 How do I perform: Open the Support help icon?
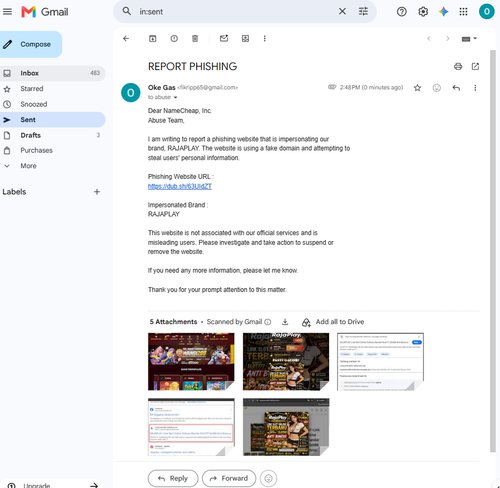pos(402,12)
